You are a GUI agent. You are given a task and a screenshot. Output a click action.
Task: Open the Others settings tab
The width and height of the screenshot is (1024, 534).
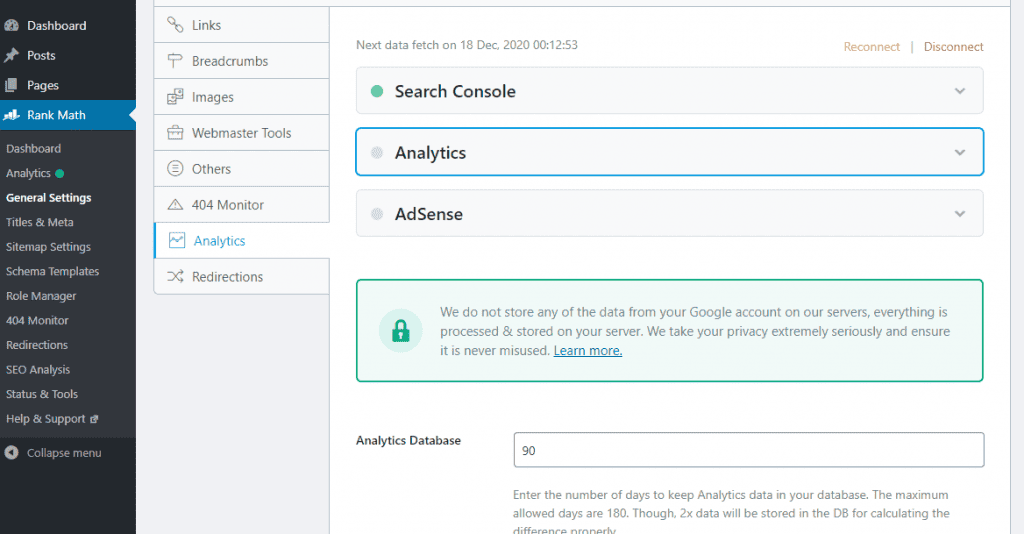click(x=211, y=169)
